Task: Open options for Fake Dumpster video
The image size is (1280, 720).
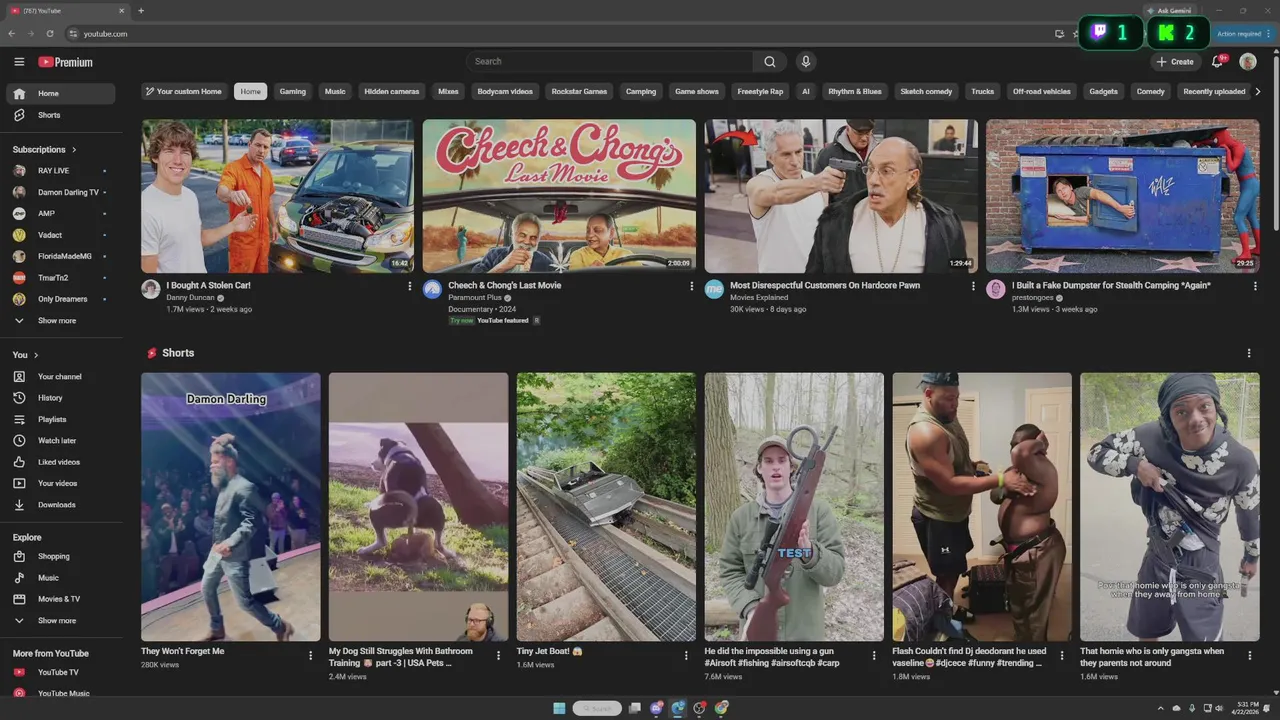Action: click(1255, 286)
